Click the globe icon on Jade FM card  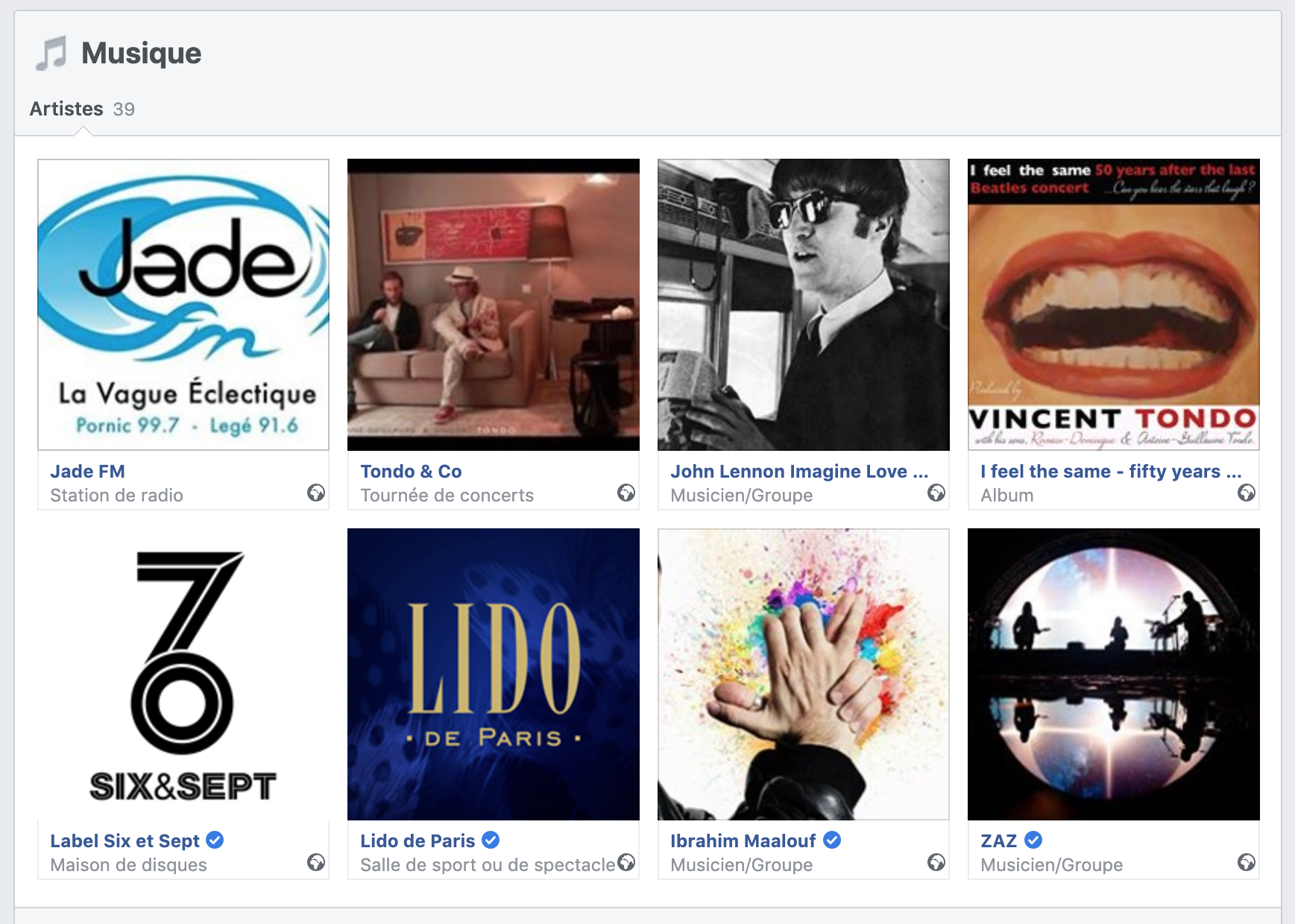click(x=316, y=493)
